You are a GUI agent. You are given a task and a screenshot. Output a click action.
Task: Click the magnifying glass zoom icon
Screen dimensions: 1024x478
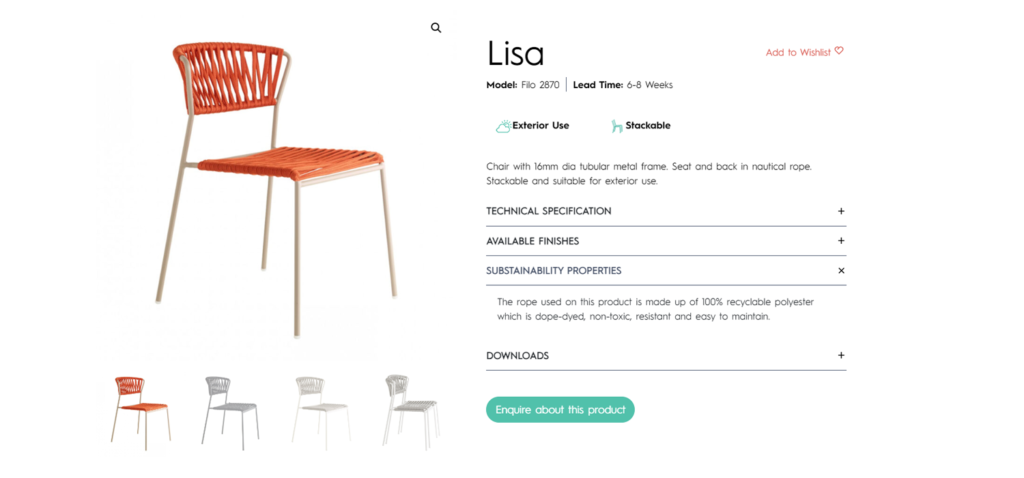coord(436,28)
